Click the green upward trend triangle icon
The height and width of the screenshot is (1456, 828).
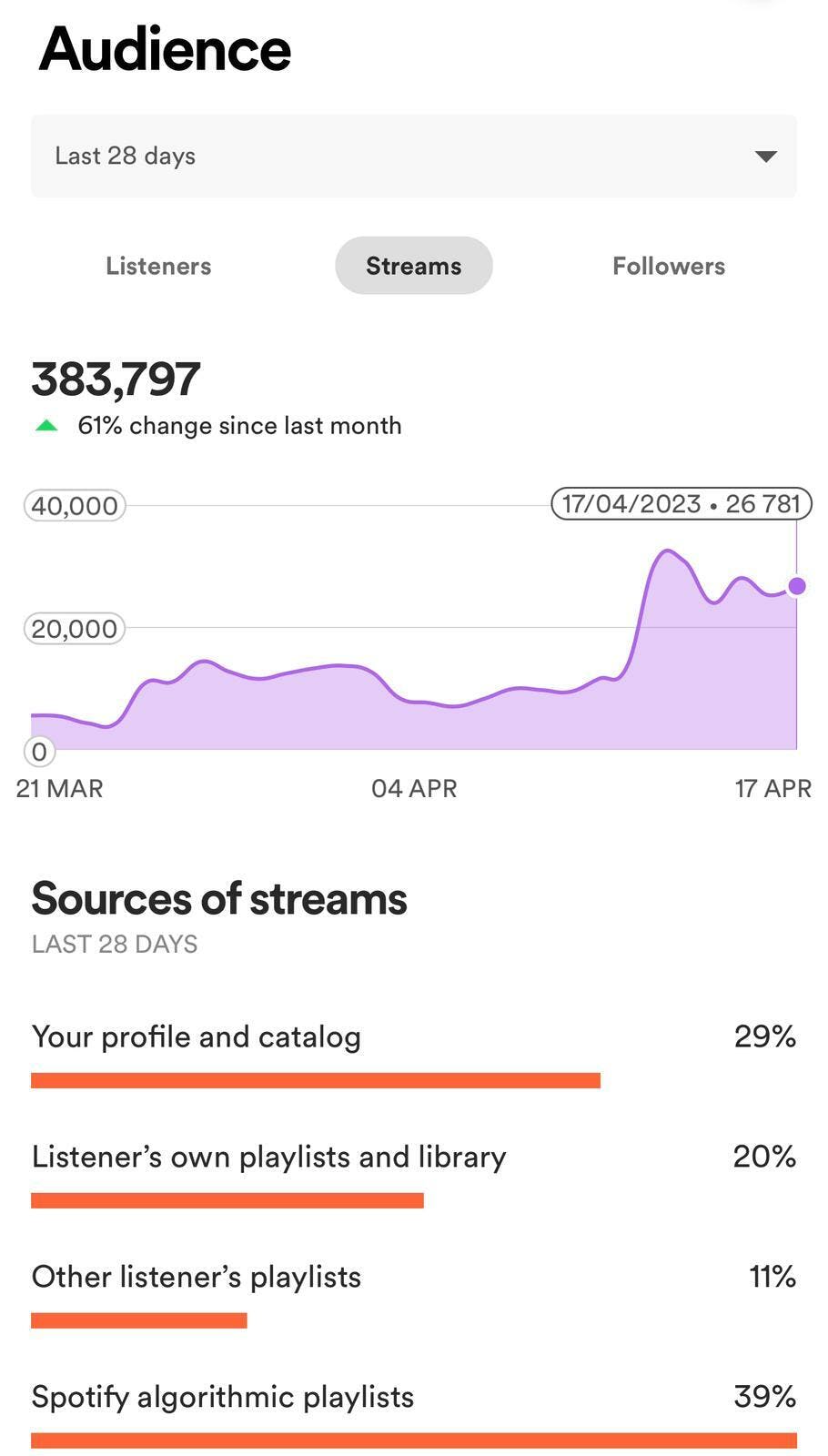(46, 426)
